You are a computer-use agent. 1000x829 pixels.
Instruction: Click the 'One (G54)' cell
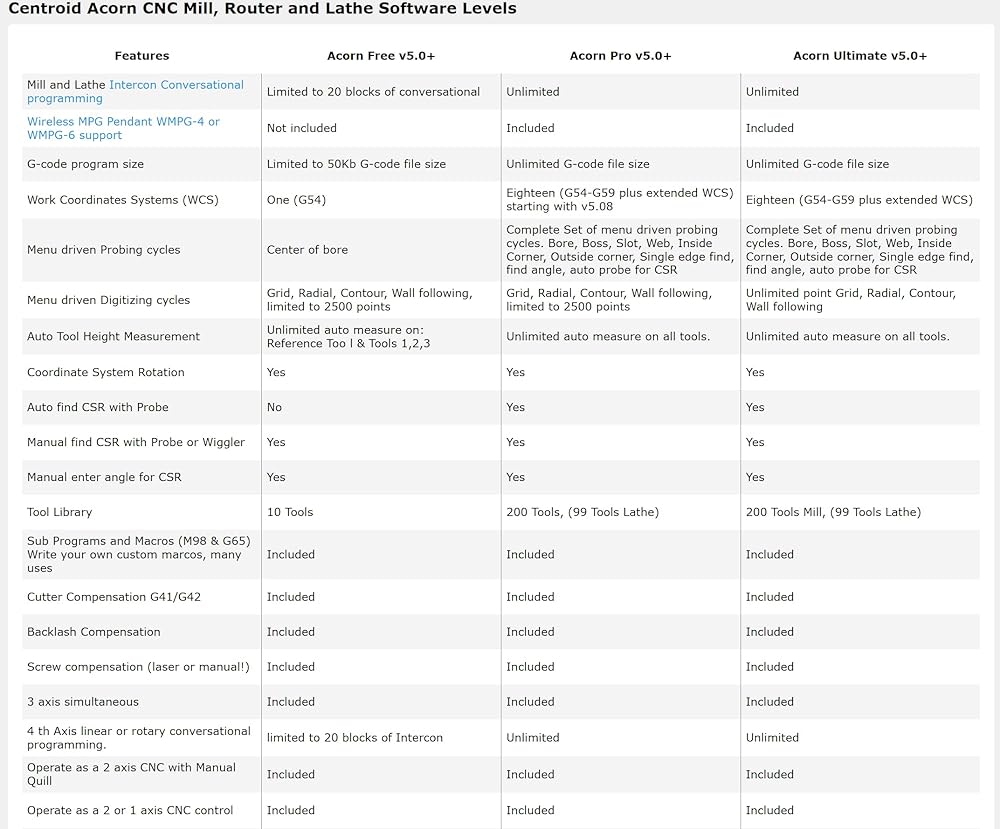click(296, 200)
